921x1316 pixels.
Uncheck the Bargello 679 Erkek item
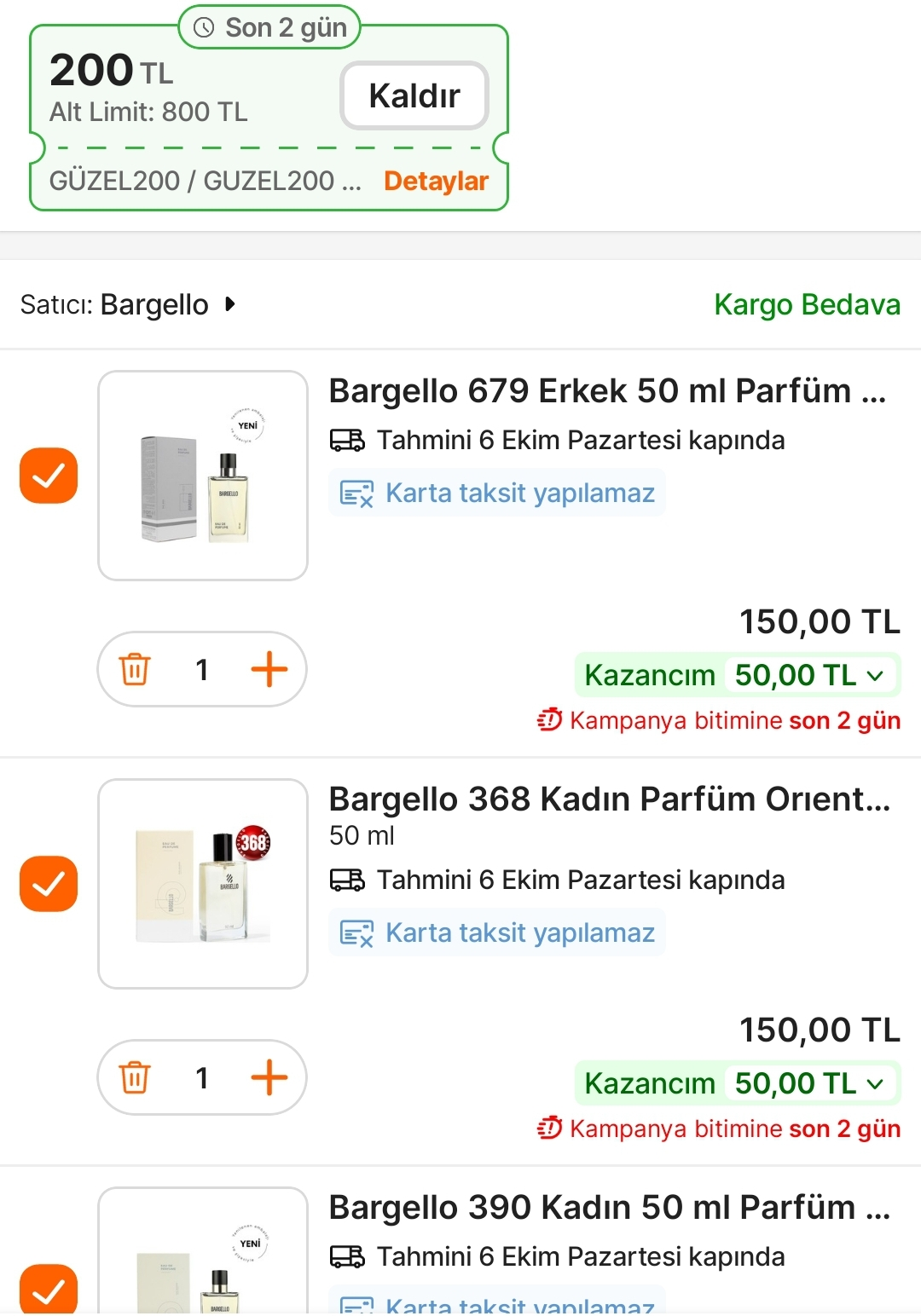point(49,476)
